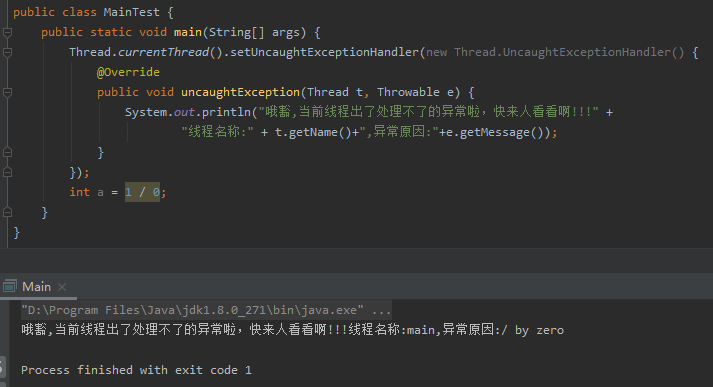Click the run window icon beside Main

click(10, 286)
